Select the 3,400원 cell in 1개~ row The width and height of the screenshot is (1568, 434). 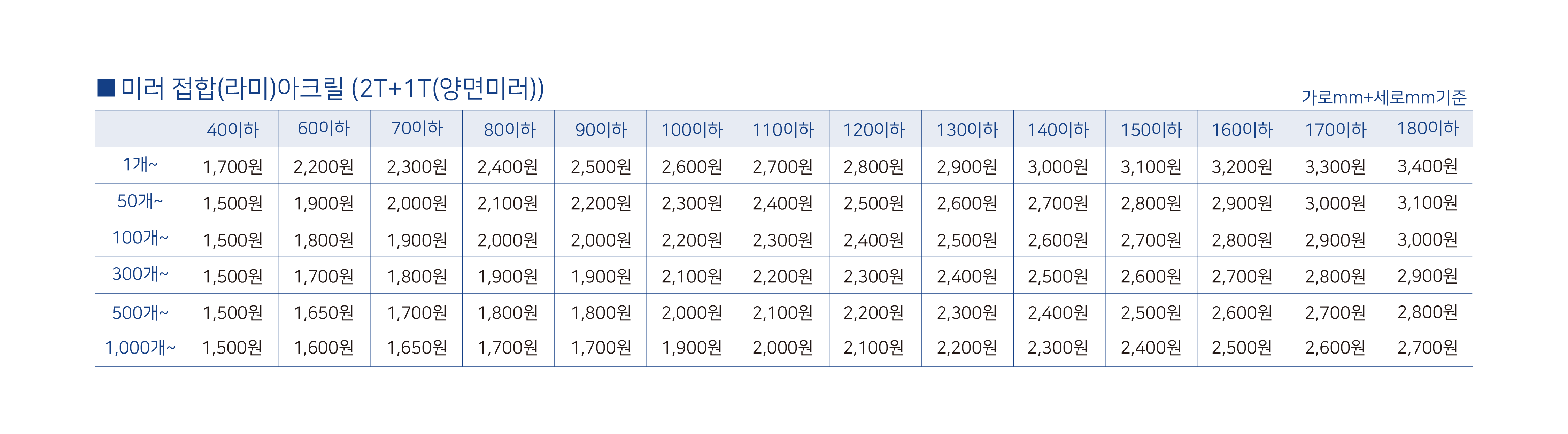(1427, 166)
